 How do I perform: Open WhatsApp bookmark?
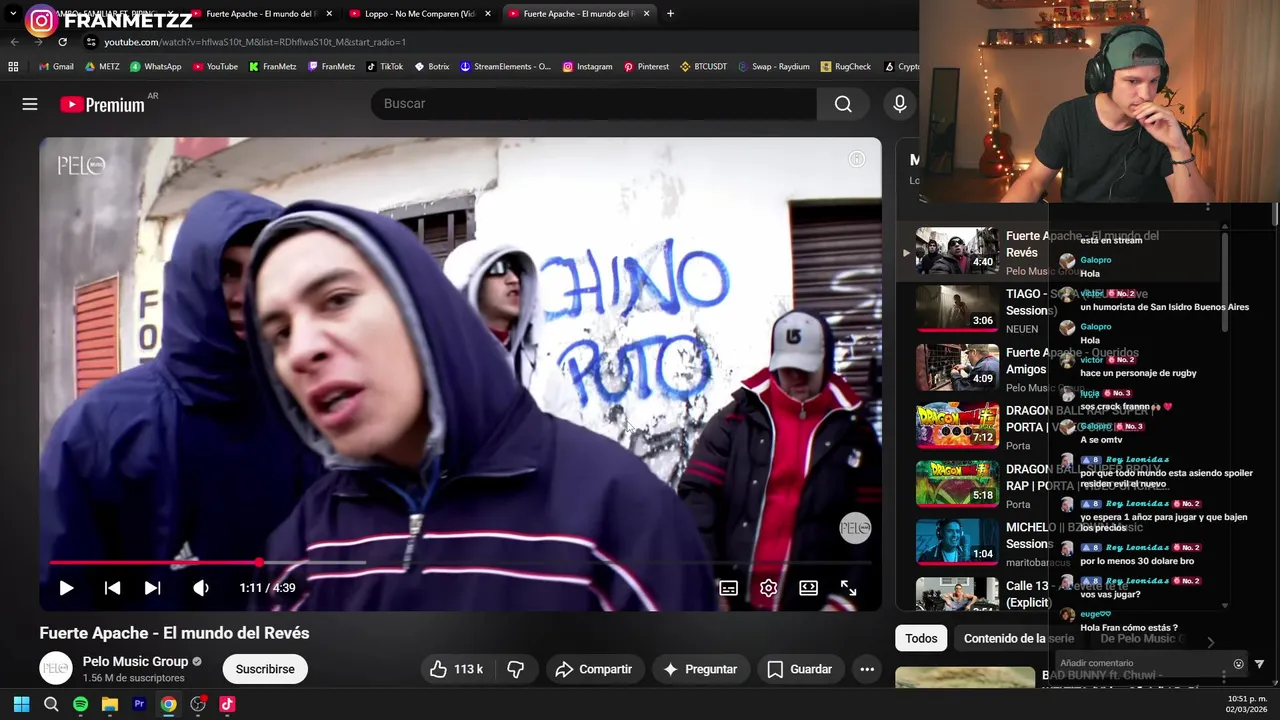(155, 67)
